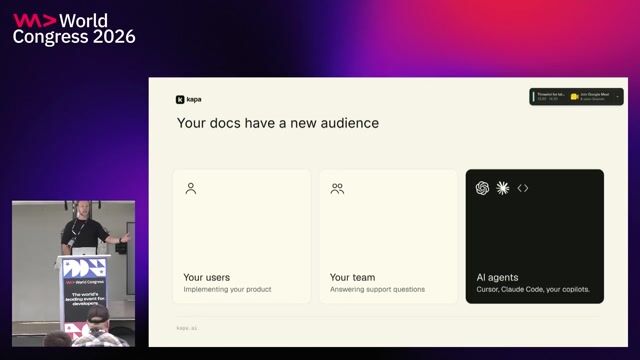The width and height of the screenshot is (640, 360).
Task: Click the OpenAI logo icon in the AI agents card
Action: pyautogui.click(x=482, y=188)
